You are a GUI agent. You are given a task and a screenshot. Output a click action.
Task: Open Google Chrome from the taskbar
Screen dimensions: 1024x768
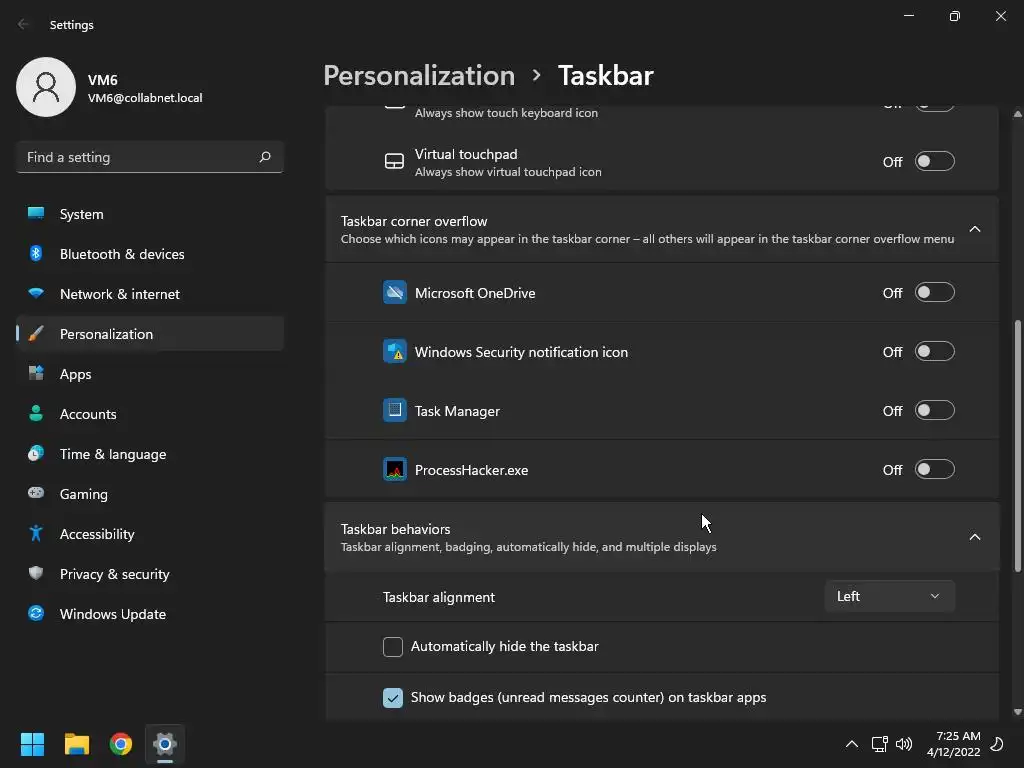[121, 744]
